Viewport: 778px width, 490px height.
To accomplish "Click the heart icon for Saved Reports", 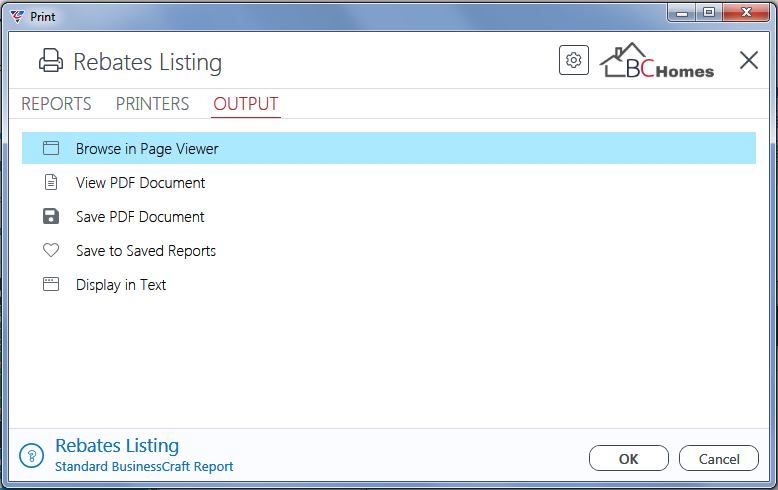I will tap(51, 250).
